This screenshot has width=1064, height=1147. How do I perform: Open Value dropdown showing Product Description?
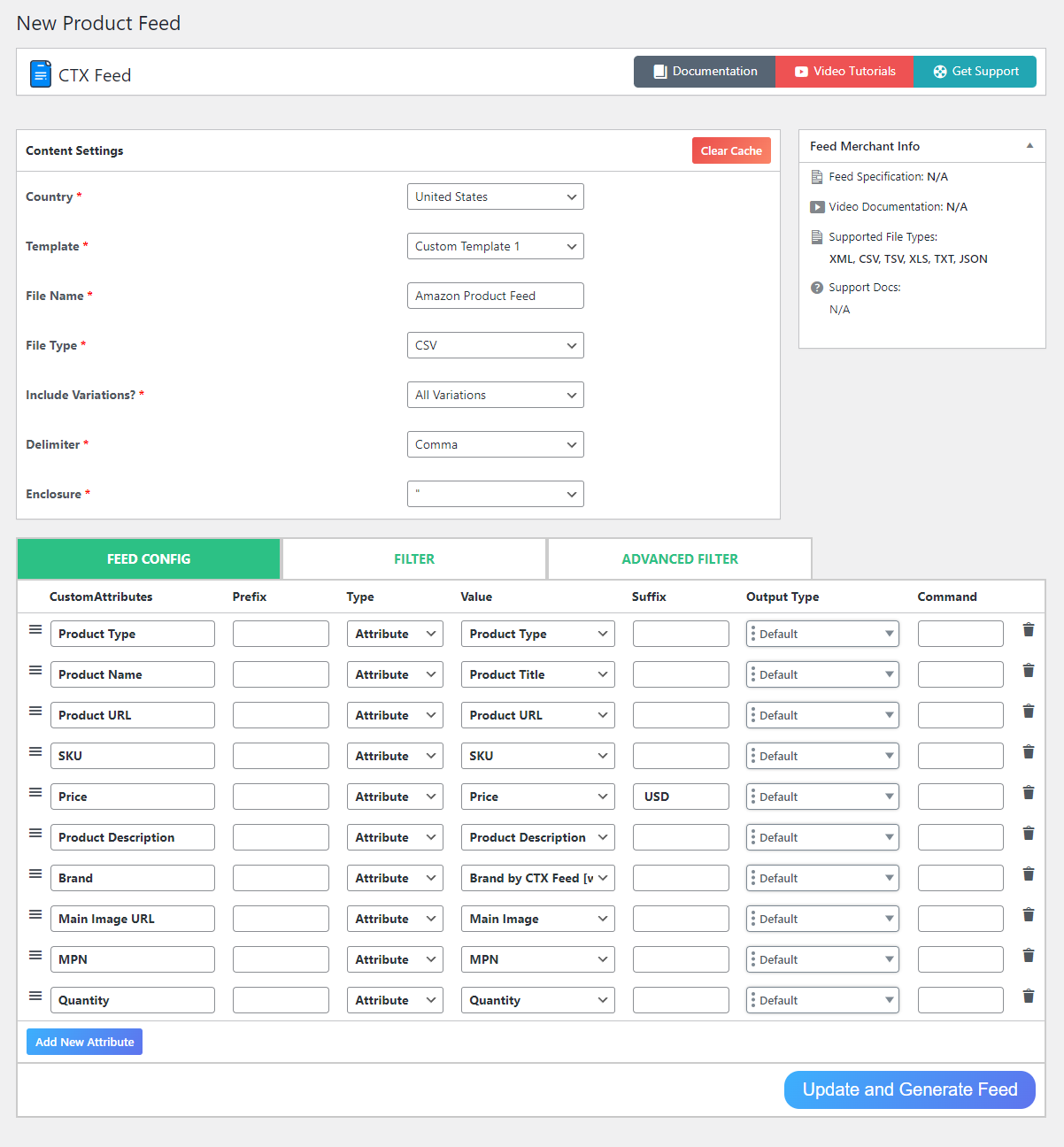pos(538,837)
